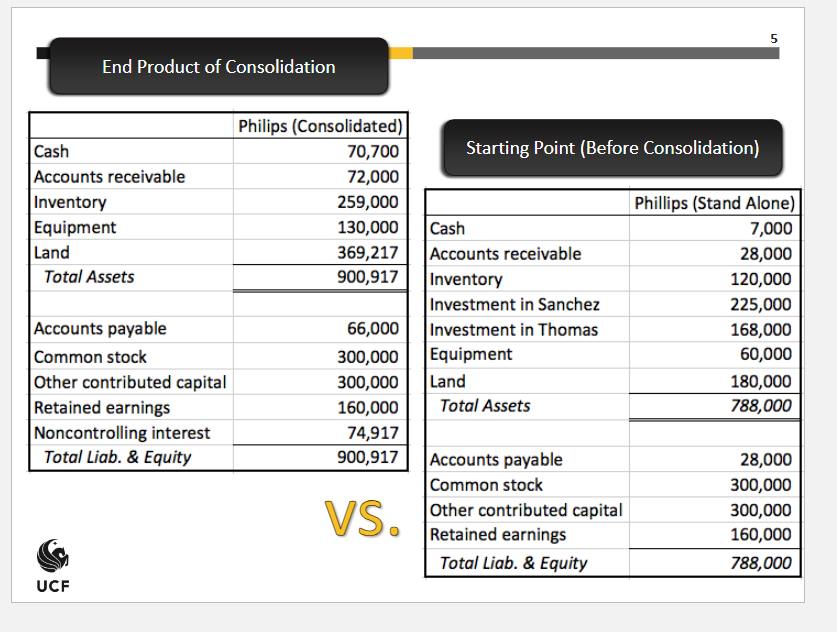Select the End Product of Consolidation banner

click(x=218, y=66)
